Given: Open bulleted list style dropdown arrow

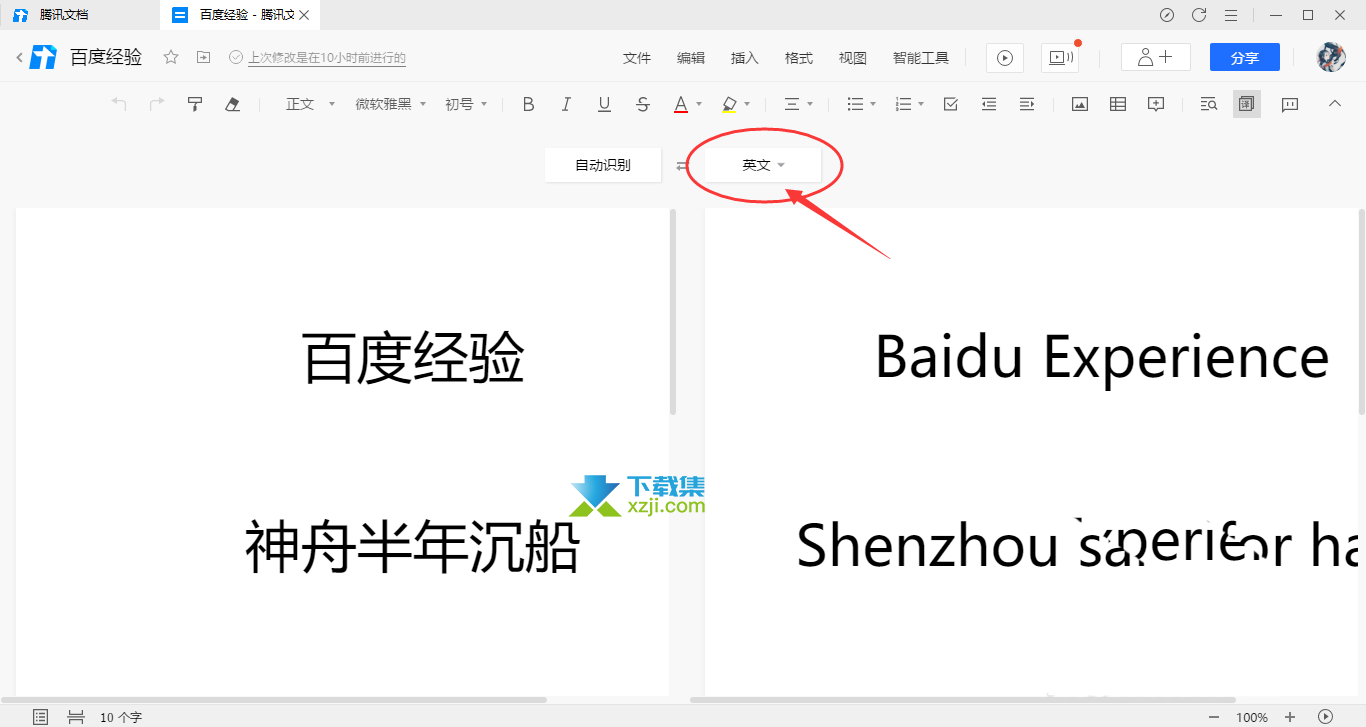Looking at the screenshot, I should pyautogui.click(x=873, y=104).
